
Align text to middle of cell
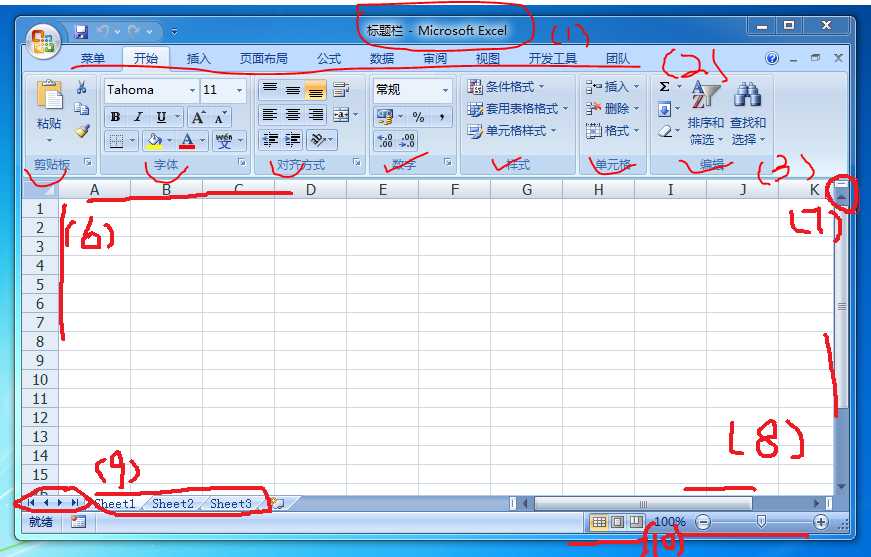[293, 89]
